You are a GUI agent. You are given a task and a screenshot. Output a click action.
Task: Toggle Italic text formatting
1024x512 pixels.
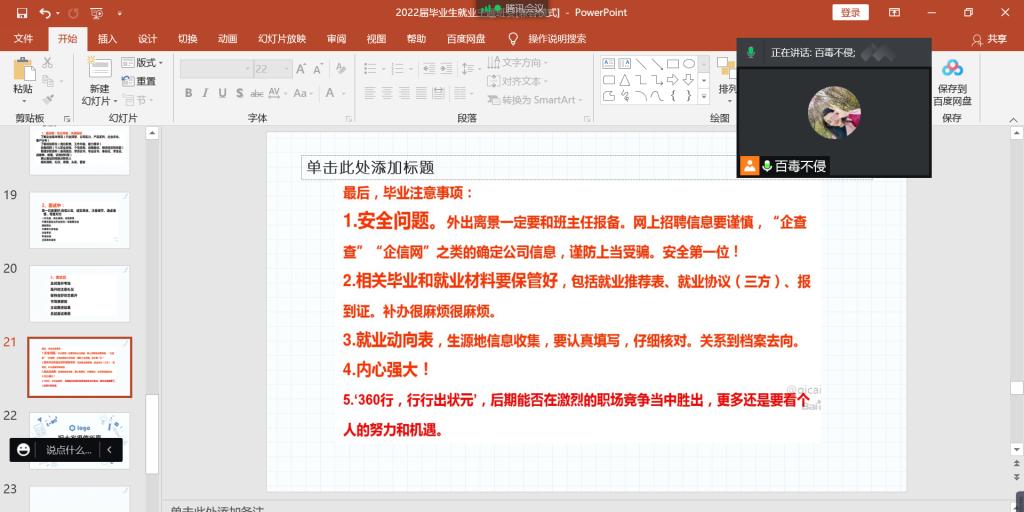207,93
